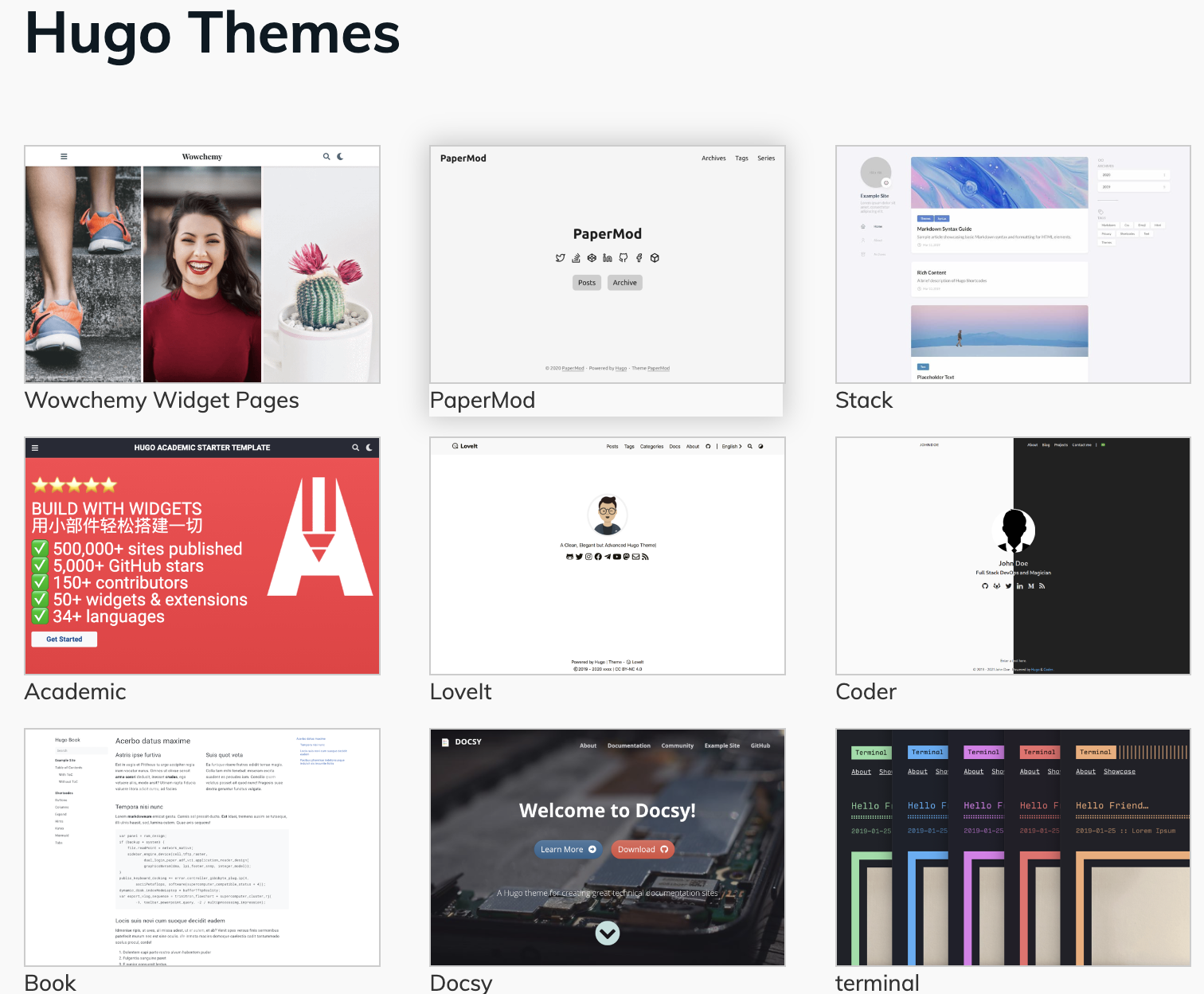The height and width of the screenshot is (994, 1204).
Task: Open the PaperMod theme thumbnail
Action: [608, 264]
